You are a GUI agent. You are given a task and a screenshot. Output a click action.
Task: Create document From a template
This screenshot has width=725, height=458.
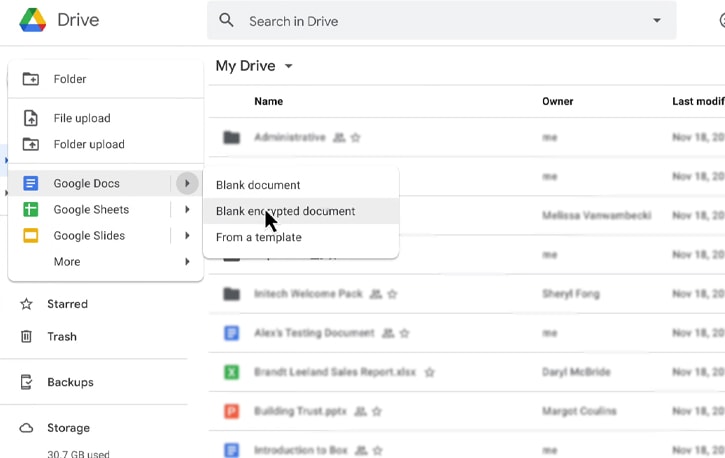coord(301,238)
